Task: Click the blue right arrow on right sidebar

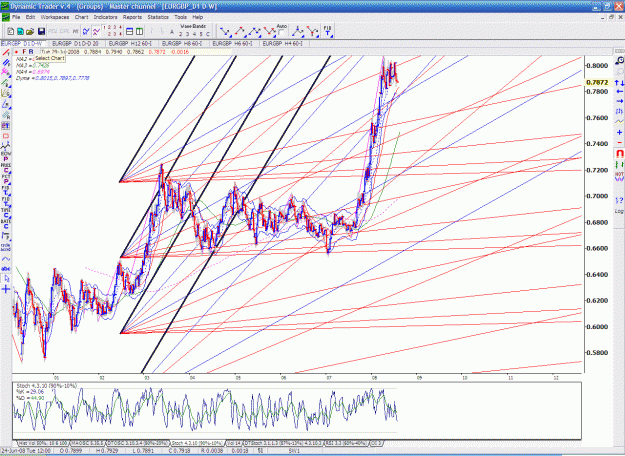Action: tap(619, 101)
